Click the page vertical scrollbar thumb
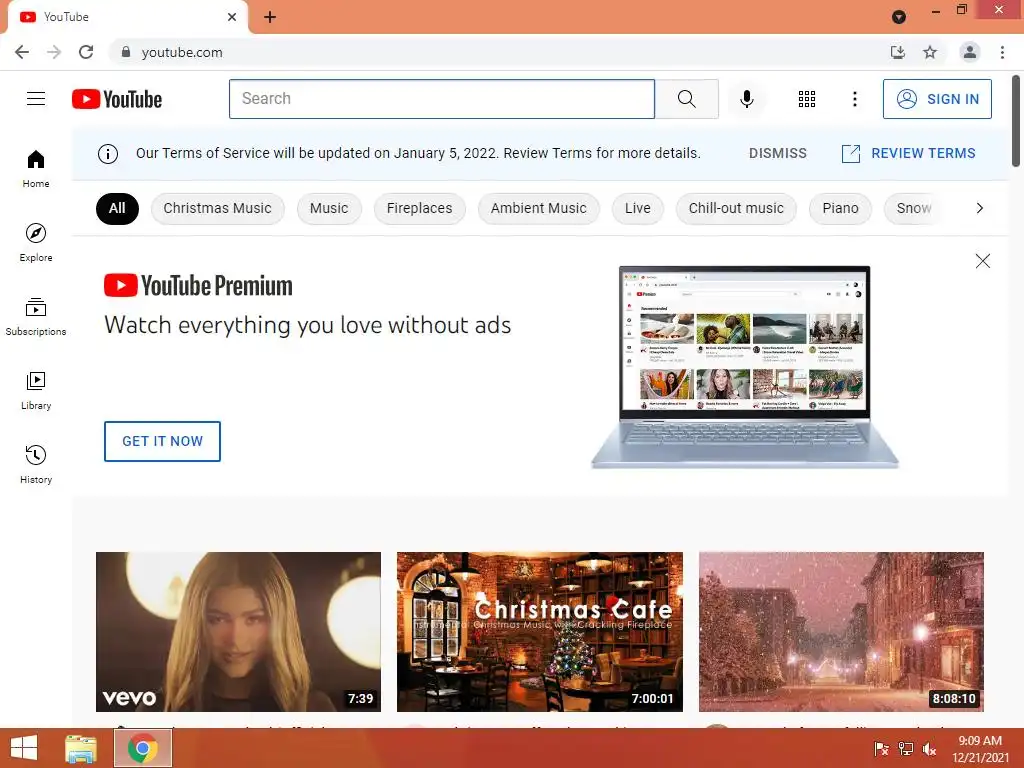The width and height of the screenshot is (1024, 768). tap(1016, 121)
